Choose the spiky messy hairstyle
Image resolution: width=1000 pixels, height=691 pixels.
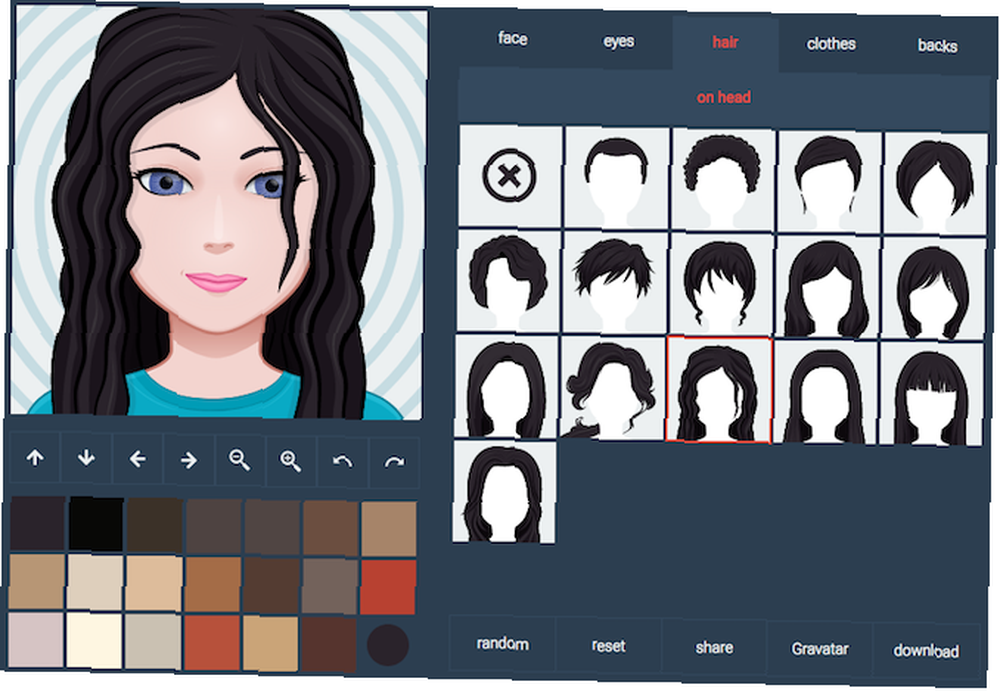point(615,283)
